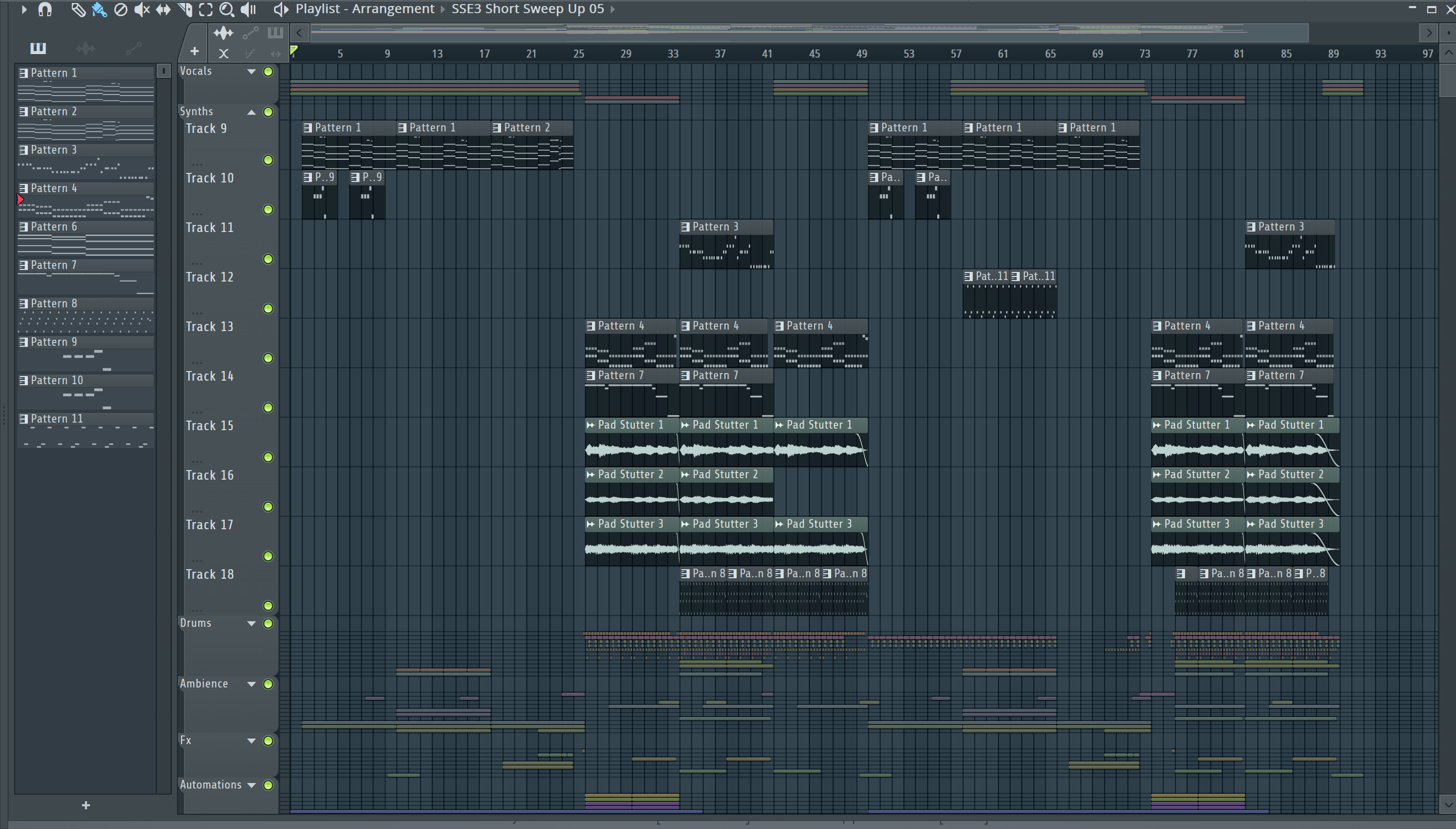Select the Slice tool
The image size is (1456, 829).
(x=185, y=9)
